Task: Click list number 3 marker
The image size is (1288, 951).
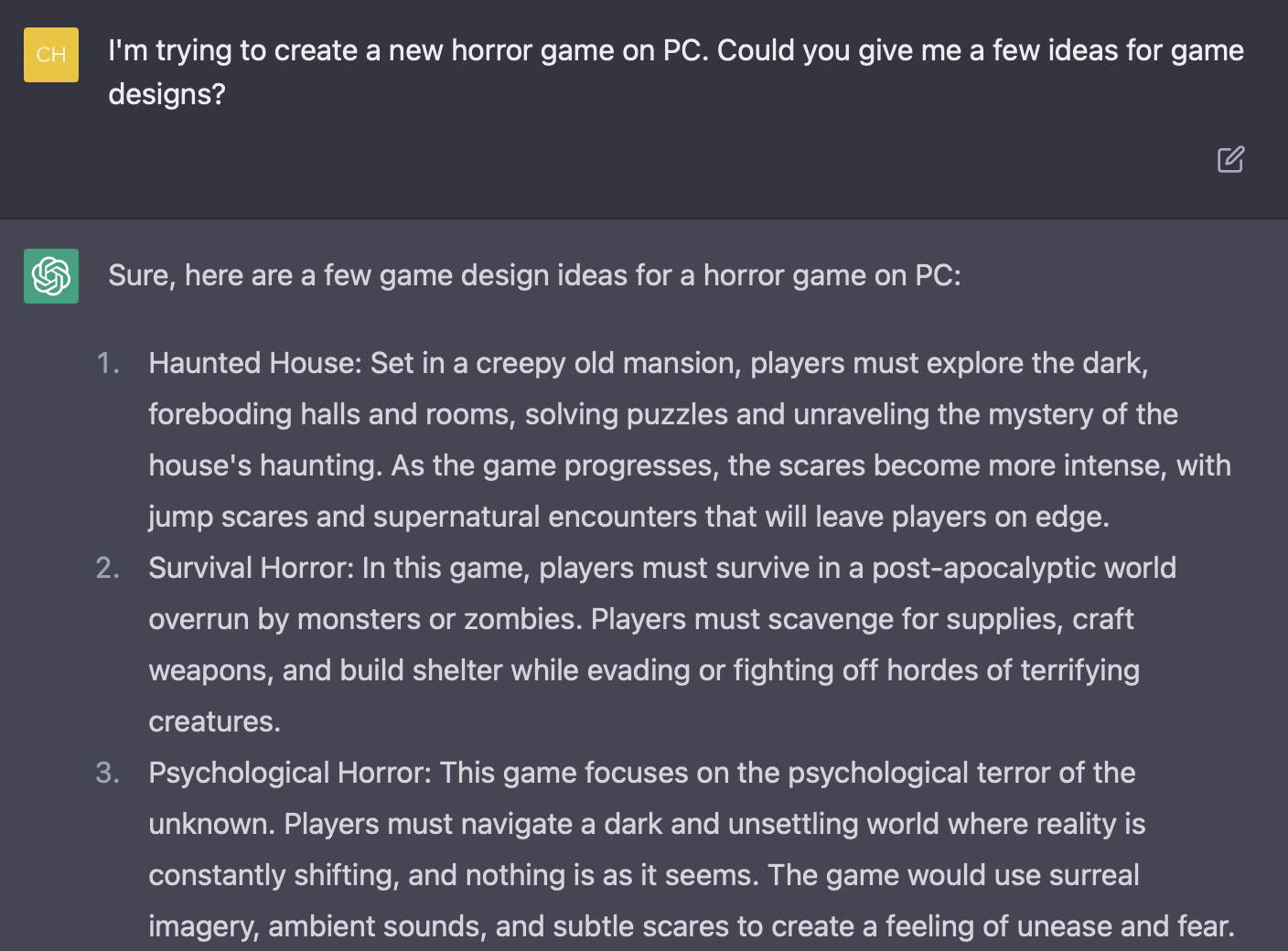Action: coord(108,773)
